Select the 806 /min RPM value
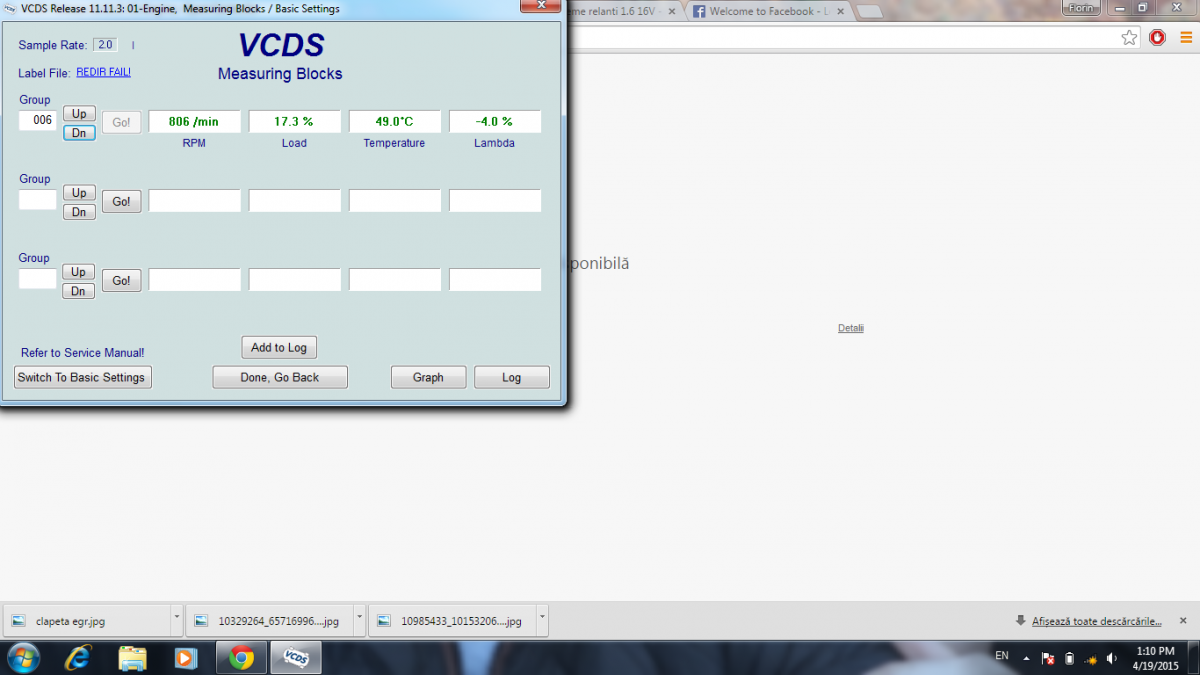1200x675 pixels. point(195,122)
